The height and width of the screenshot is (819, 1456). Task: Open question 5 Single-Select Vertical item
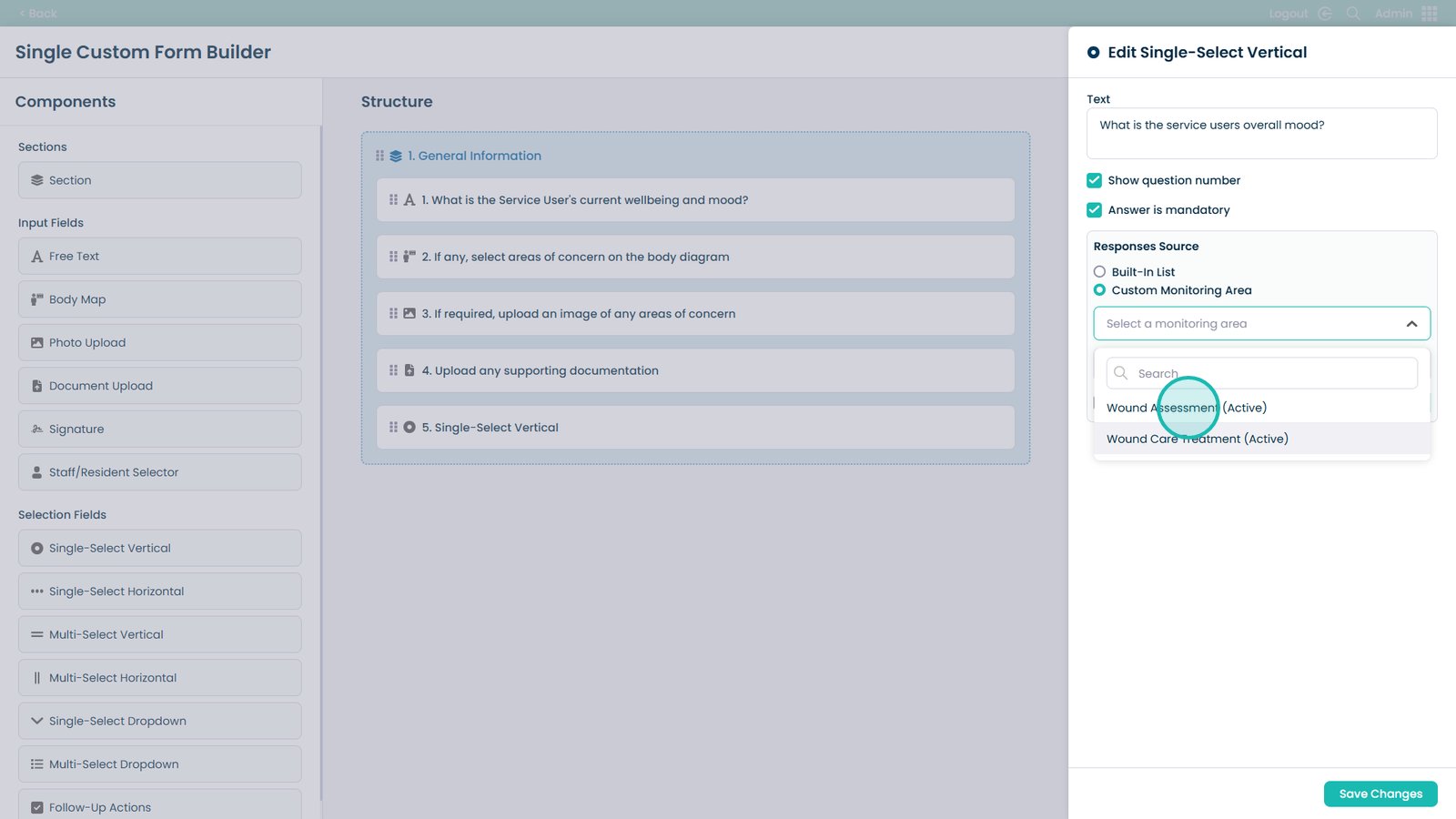click(695, 428)
